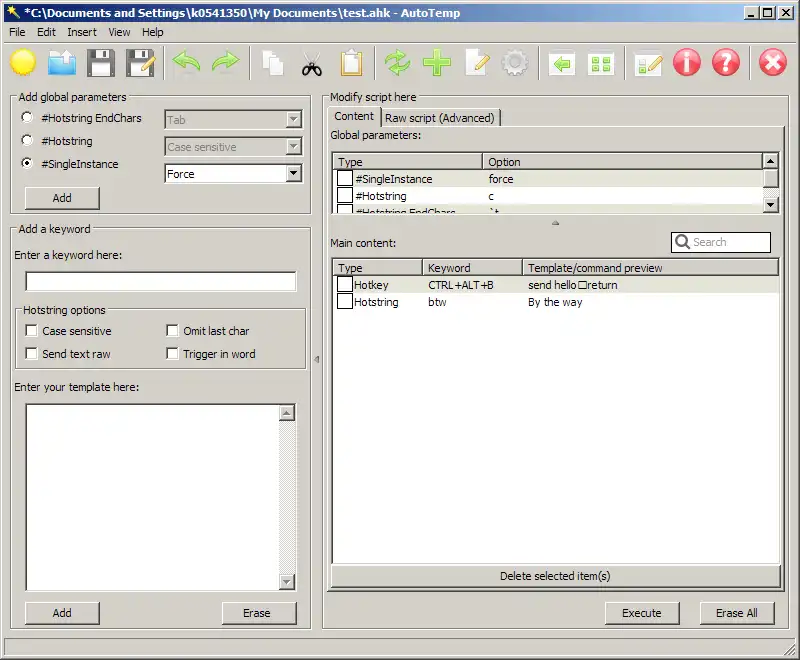
Task: Open the Insert menu
Action: pyautogui.click(x=82, y=32)
